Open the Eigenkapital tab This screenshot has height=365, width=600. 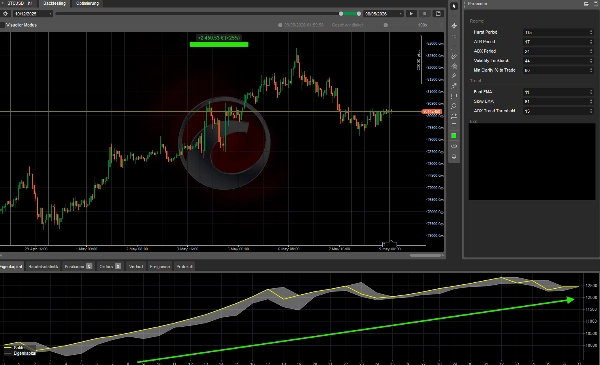click(x=11, y=266)
